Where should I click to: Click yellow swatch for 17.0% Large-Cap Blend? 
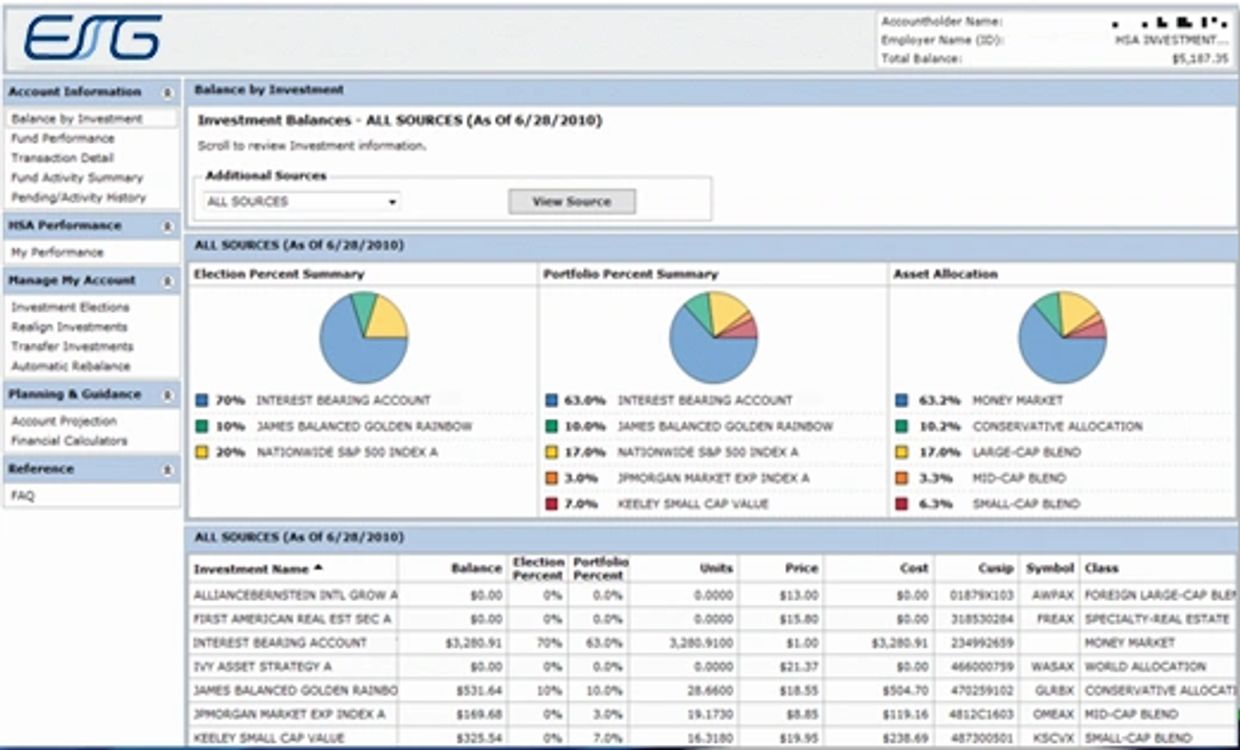pos(902,452)
